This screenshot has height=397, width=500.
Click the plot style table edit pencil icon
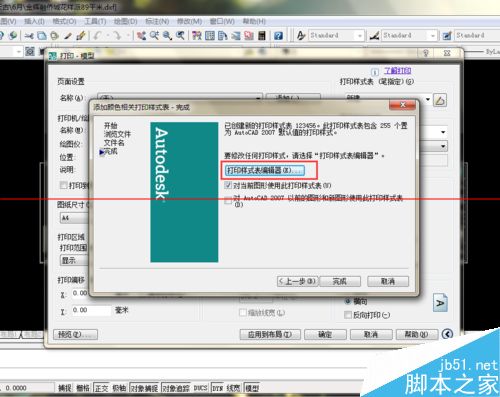tap(440, 100)
